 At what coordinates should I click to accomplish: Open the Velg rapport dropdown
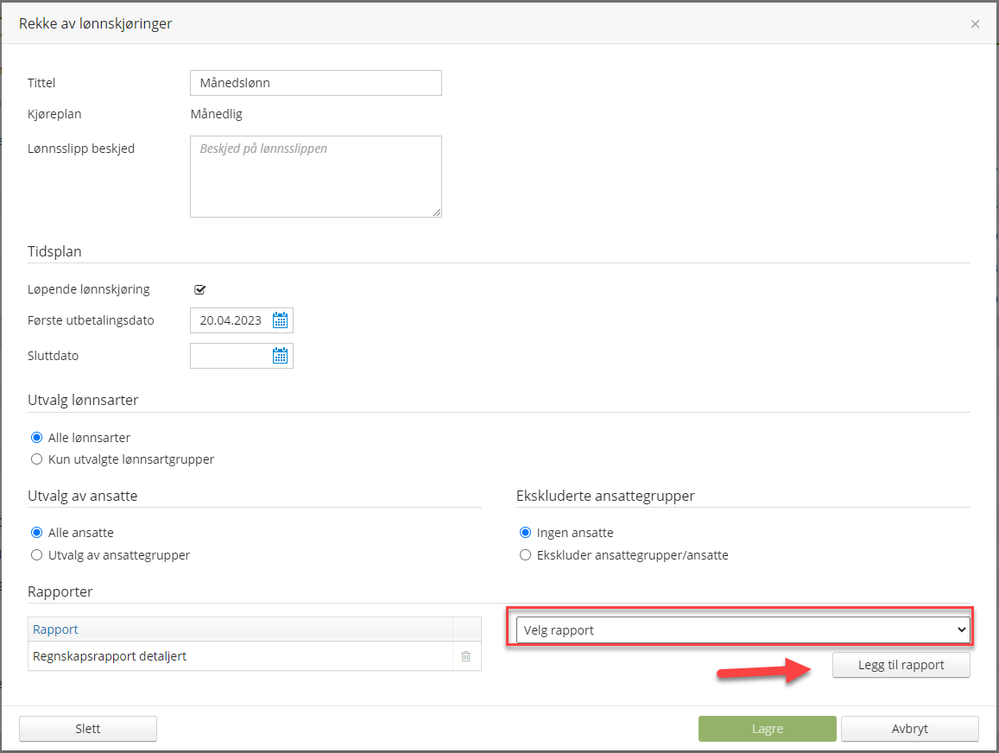743,630
